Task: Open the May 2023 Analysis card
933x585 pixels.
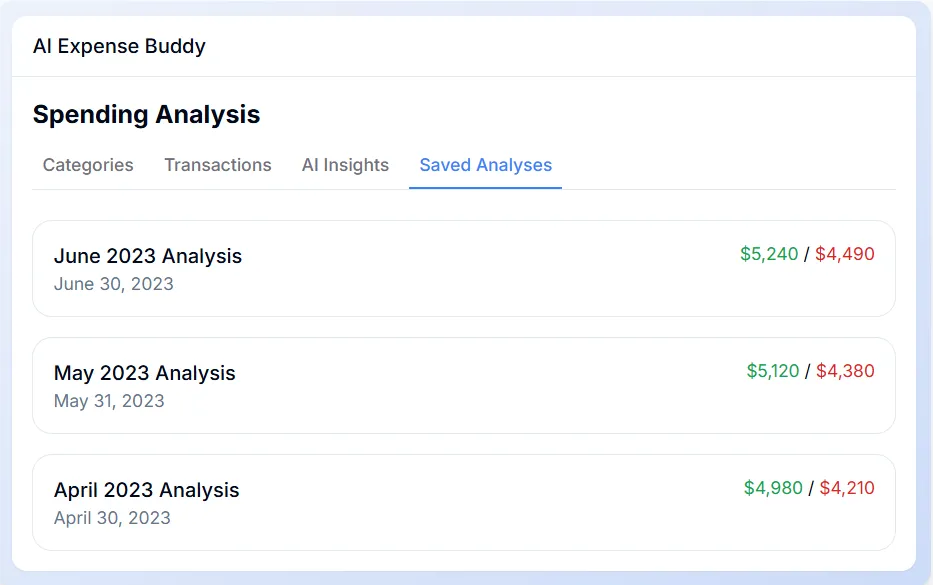Action: click(466, 385)
